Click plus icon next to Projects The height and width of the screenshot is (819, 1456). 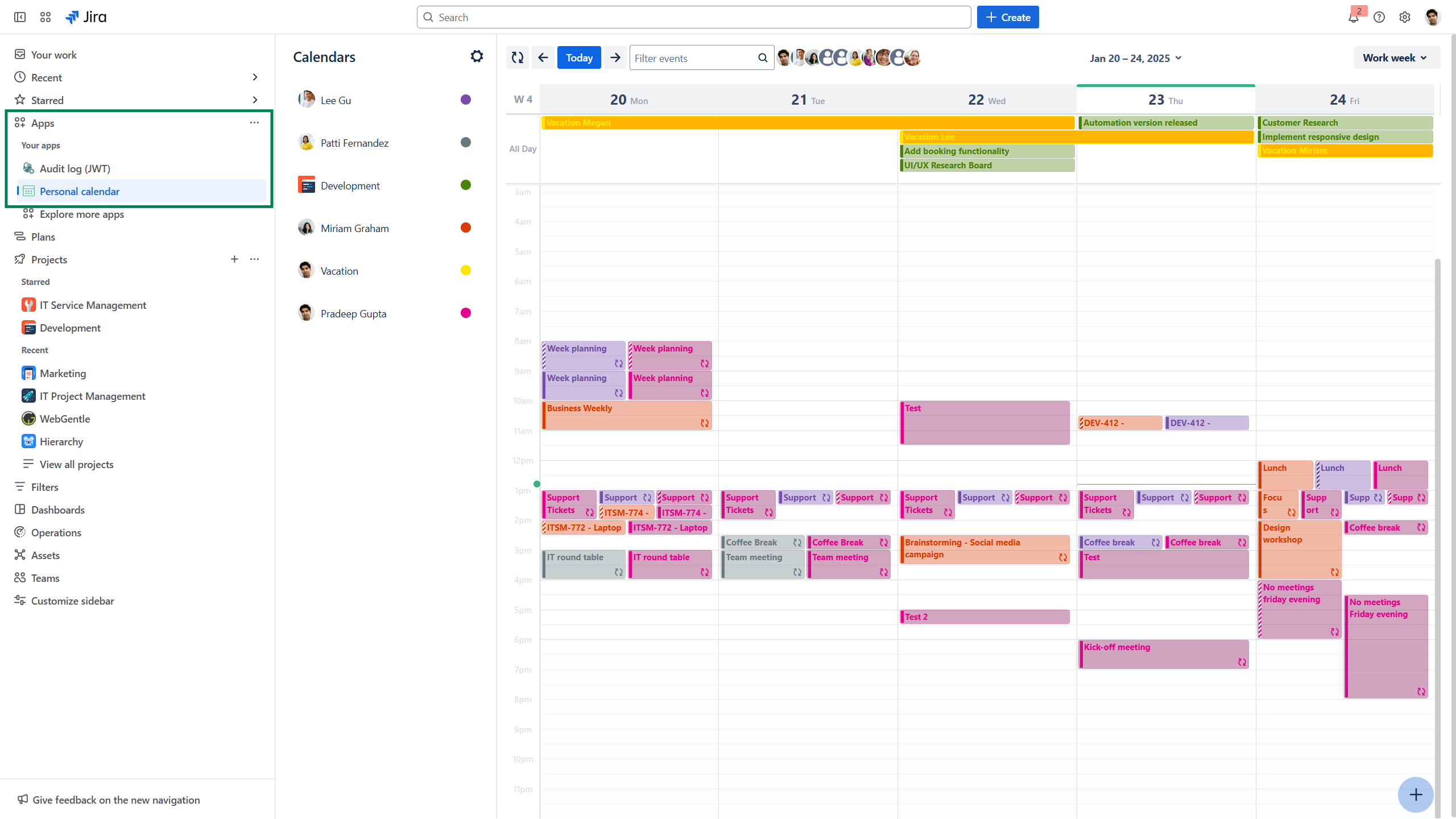234,259
